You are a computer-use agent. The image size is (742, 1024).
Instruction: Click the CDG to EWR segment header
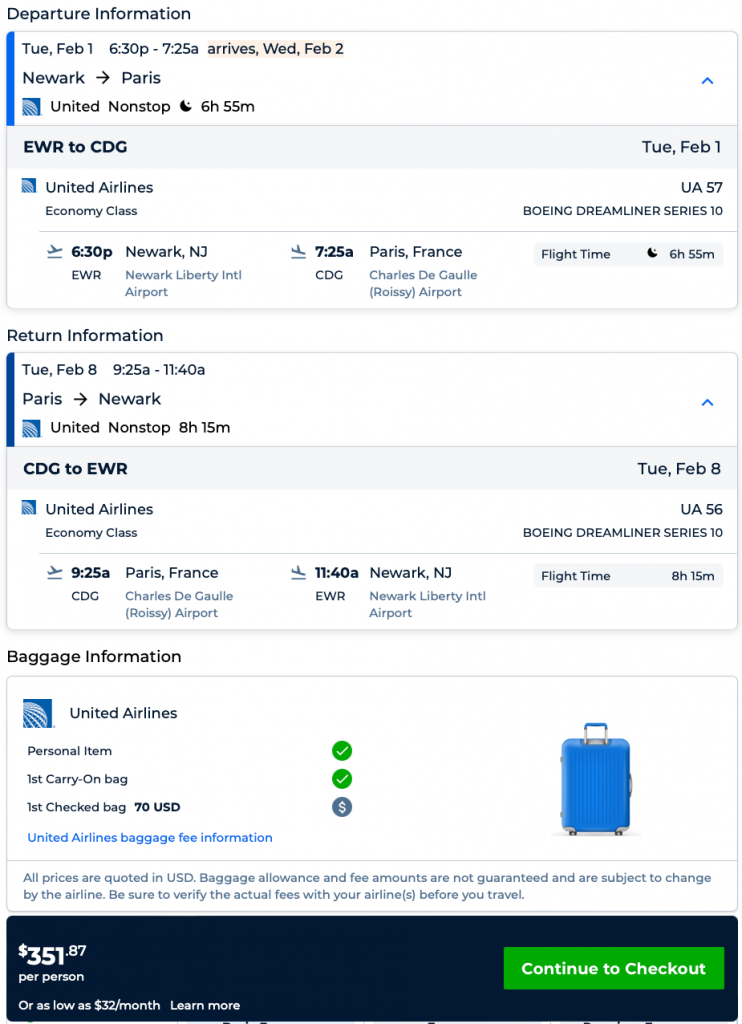(x=75, y=468)
